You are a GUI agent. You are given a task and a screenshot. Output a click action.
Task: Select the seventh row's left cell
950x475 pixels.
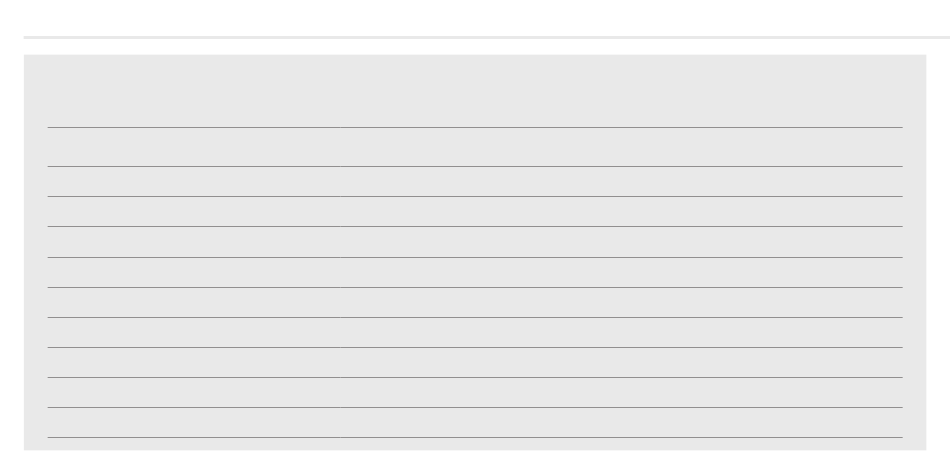tap(194, 333)
